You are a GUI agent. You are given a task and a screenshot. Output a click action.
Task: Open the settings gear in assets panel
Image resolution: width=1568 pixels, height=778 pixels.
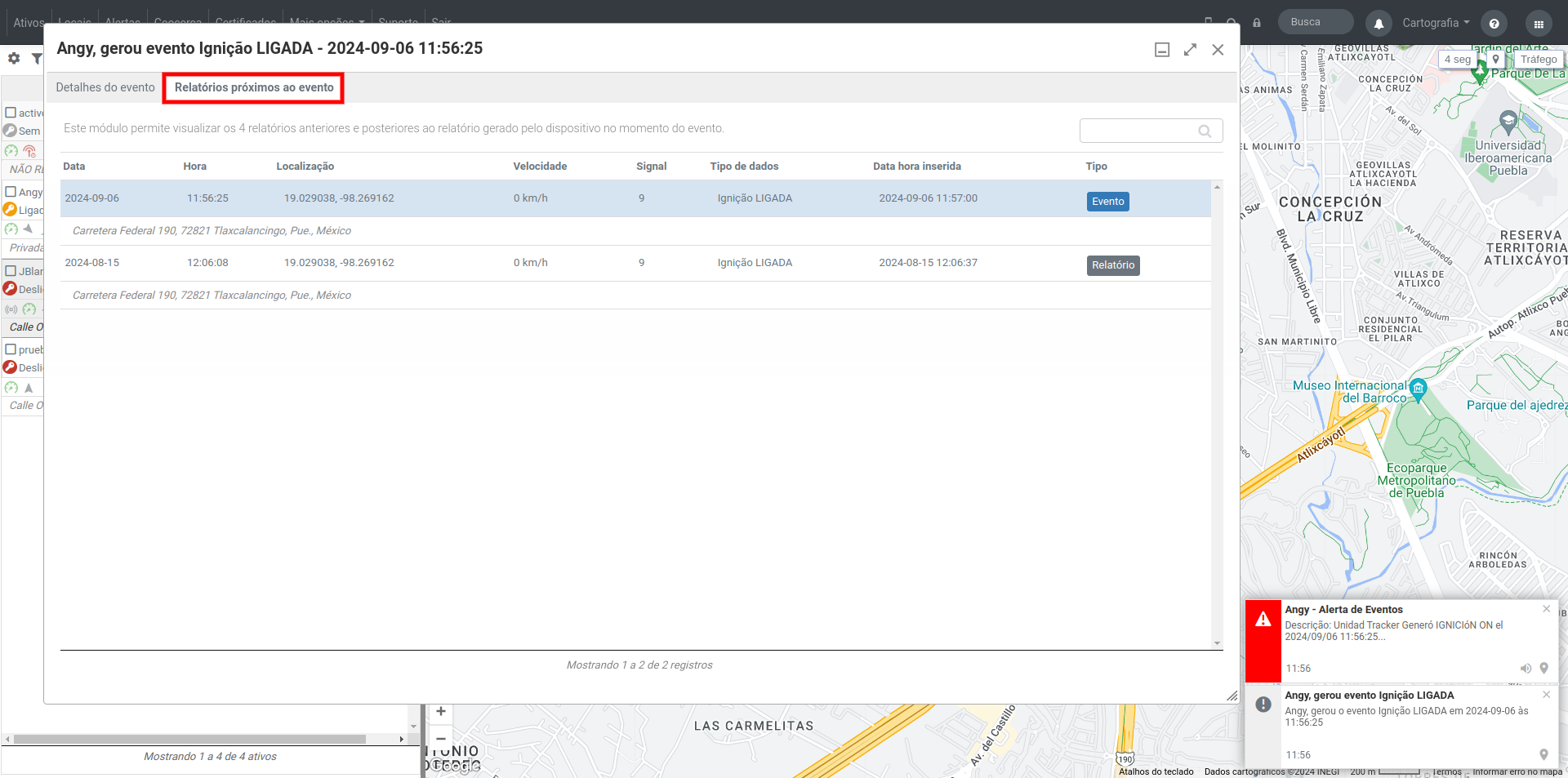tap(14, 59)
